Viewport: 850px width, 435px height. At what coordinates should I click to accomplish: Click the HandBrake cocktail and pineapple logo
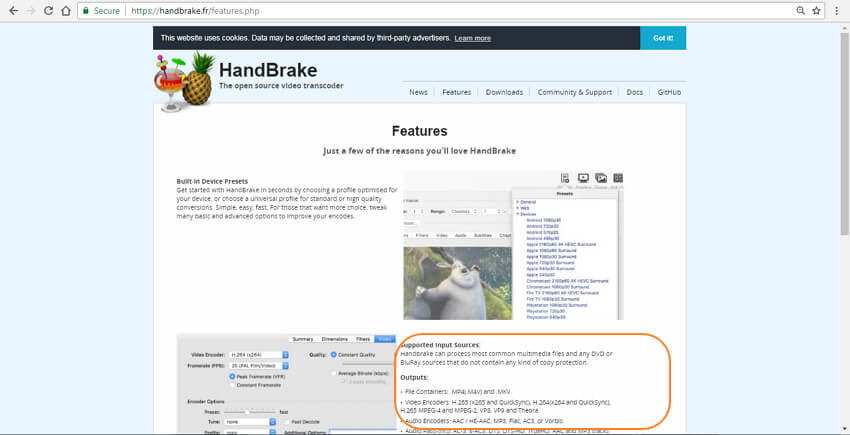(x=184, y=81)
